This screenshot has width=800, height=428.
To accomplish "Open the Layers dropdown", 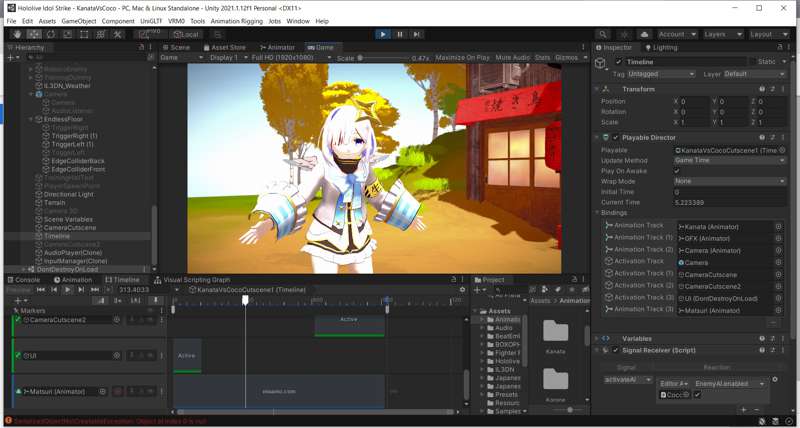I will click(x=722, y=34).
